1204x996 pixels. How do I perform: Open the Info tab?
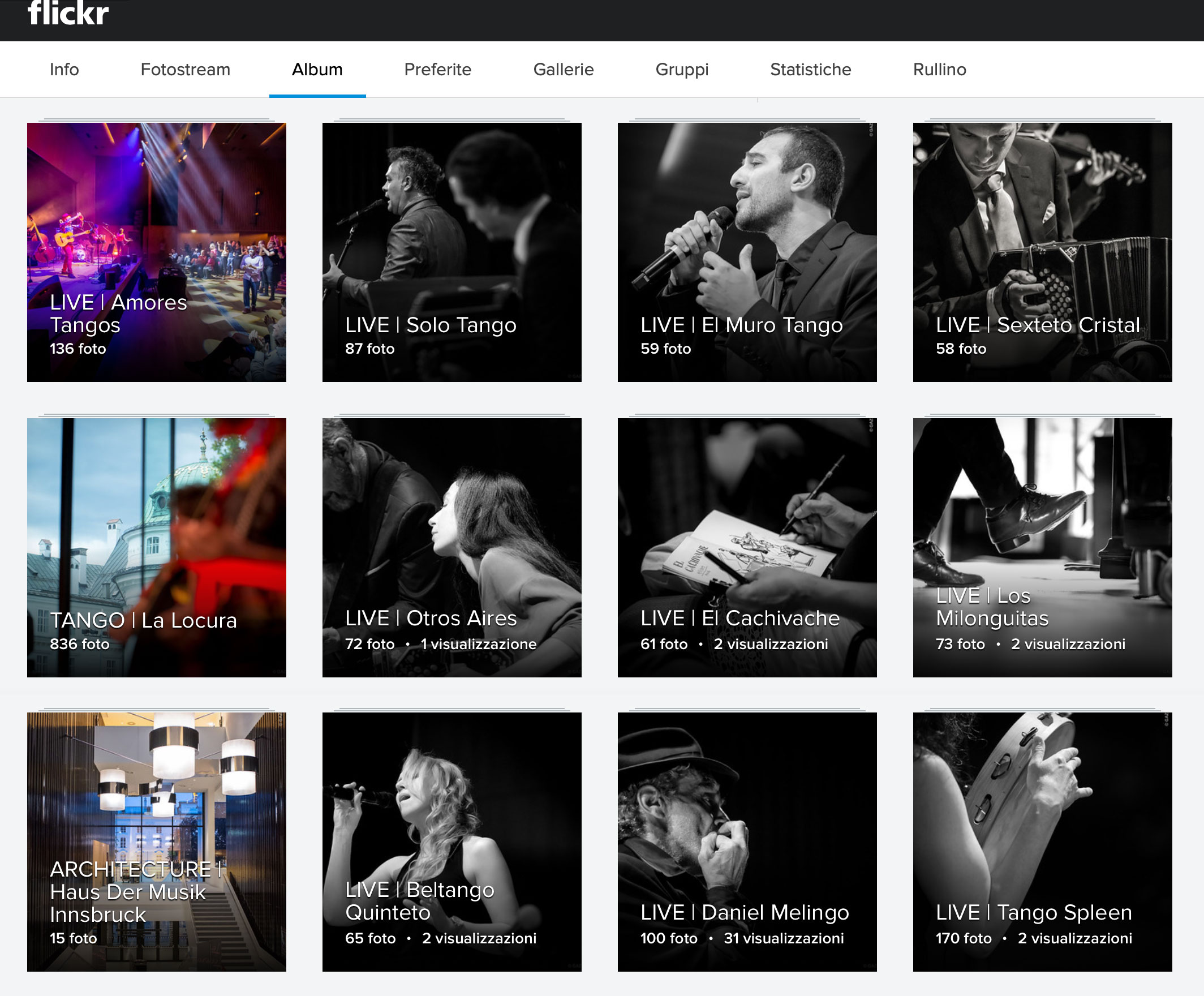(x=64, y=70)
